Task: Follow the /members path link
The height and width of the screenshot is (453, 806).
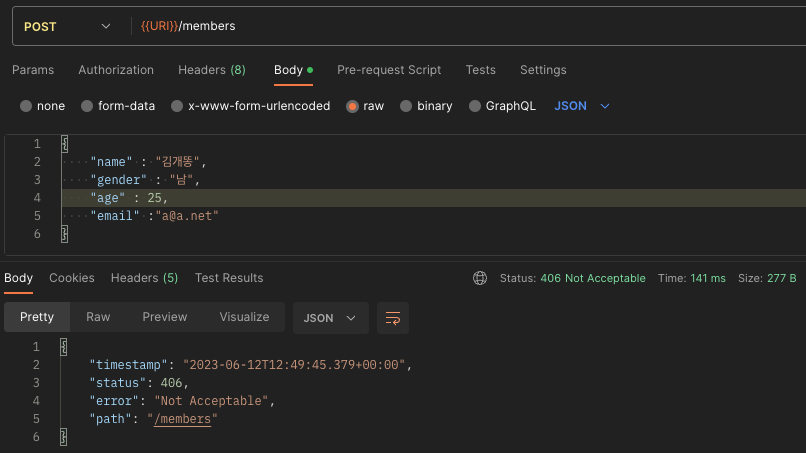Action: coord(182,419)
